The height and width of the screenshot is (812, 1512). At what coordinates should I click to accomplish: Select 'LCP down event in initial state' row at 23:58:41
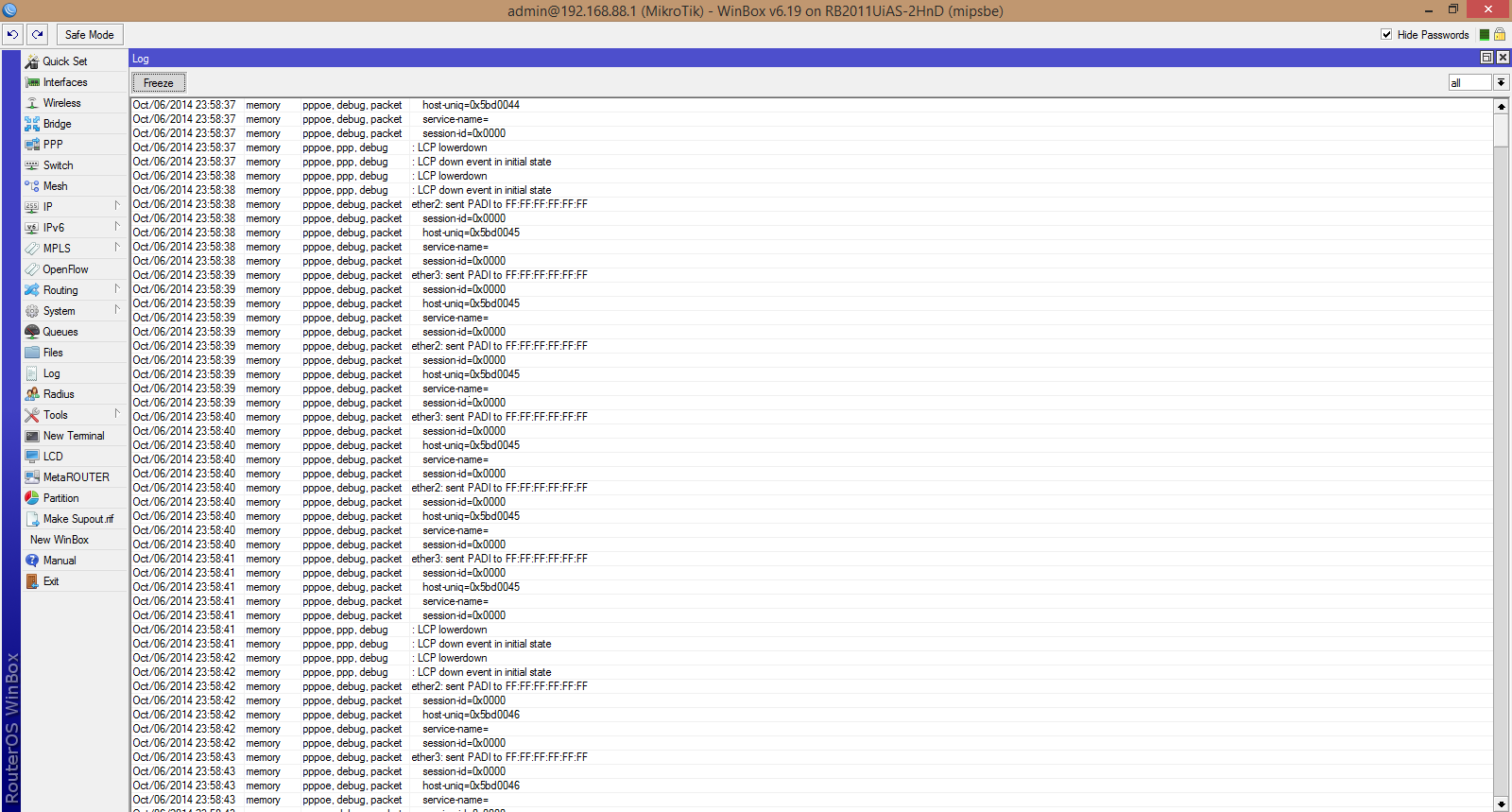pos(811,644)
